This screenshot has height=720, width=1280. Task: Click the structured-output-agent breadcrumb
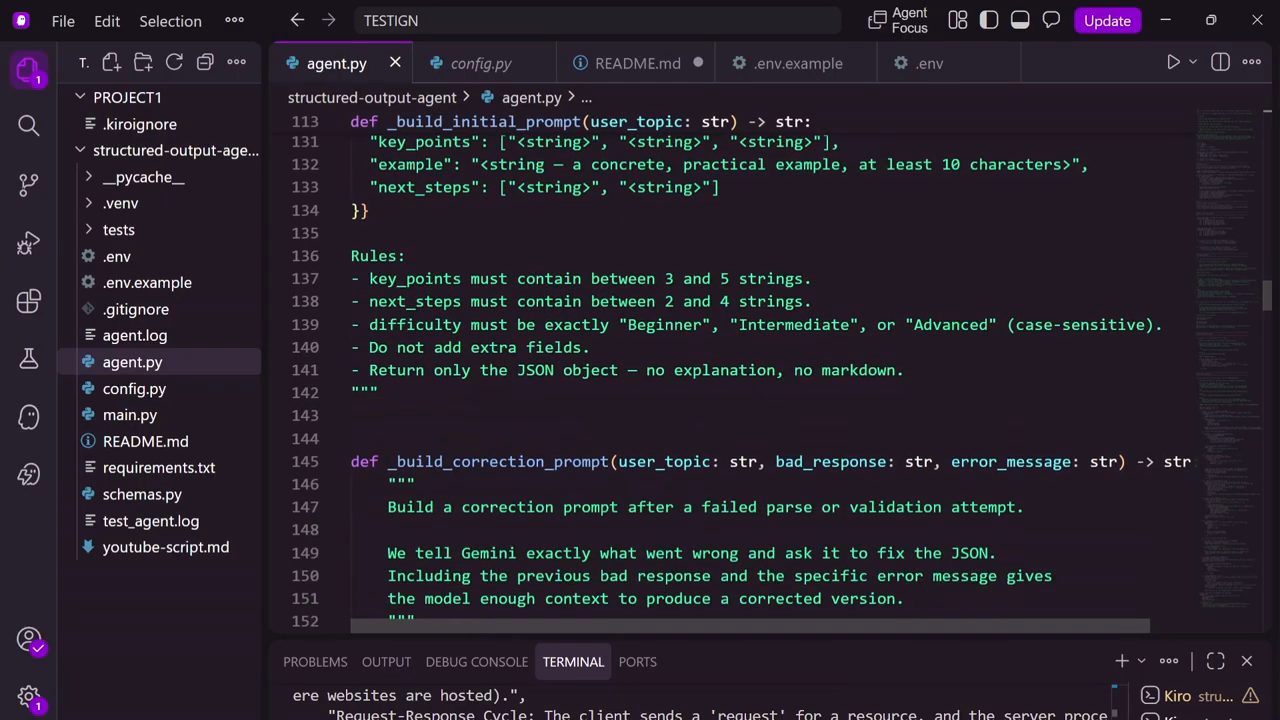coord(372,97)
